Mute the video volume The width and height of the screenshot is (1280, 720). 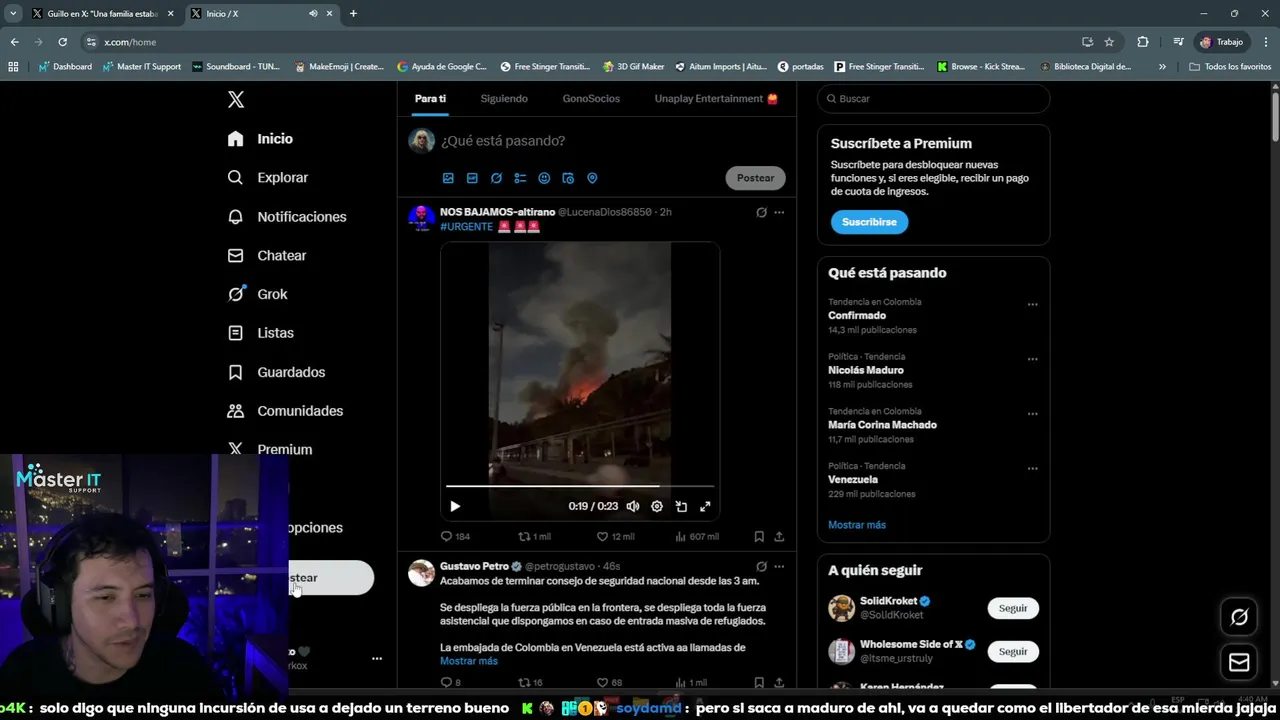[x=633, y=507]
